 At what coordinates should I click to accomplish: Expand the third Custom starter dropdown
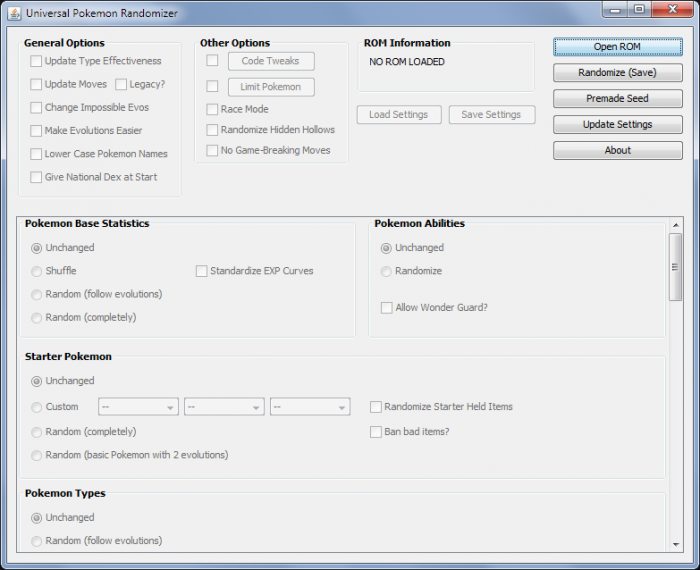click(310, 407)
